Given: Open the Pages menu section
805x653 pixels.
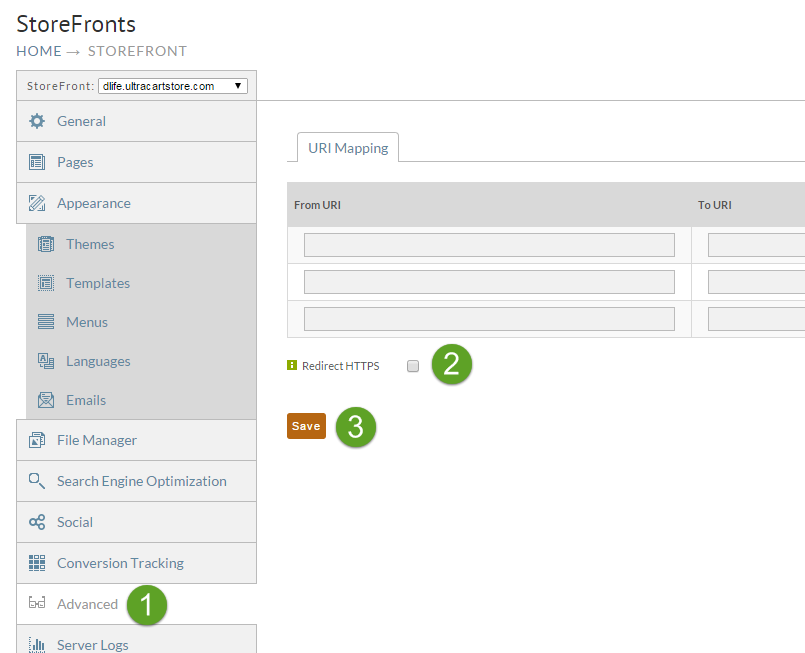Looking at the screenshot, I should pos(137,162).
